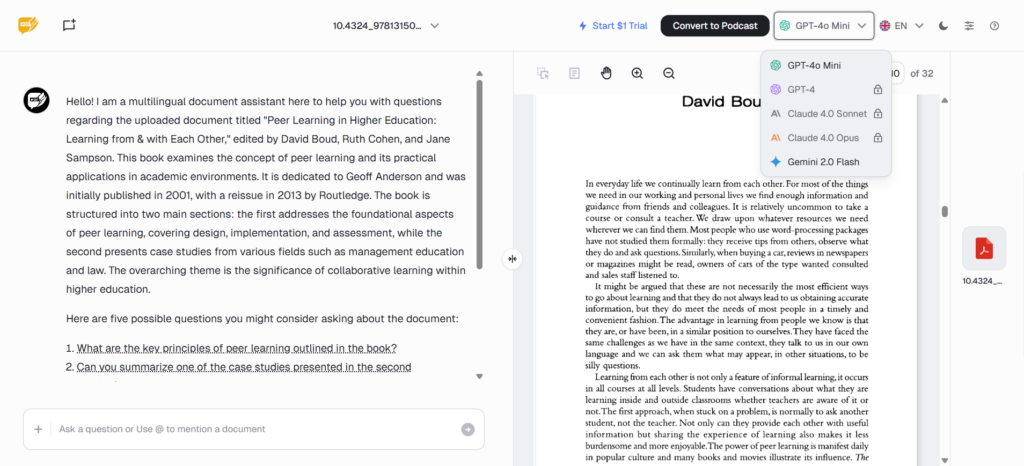Toggle the panel divider collapse handle

[x=512, y=259]
